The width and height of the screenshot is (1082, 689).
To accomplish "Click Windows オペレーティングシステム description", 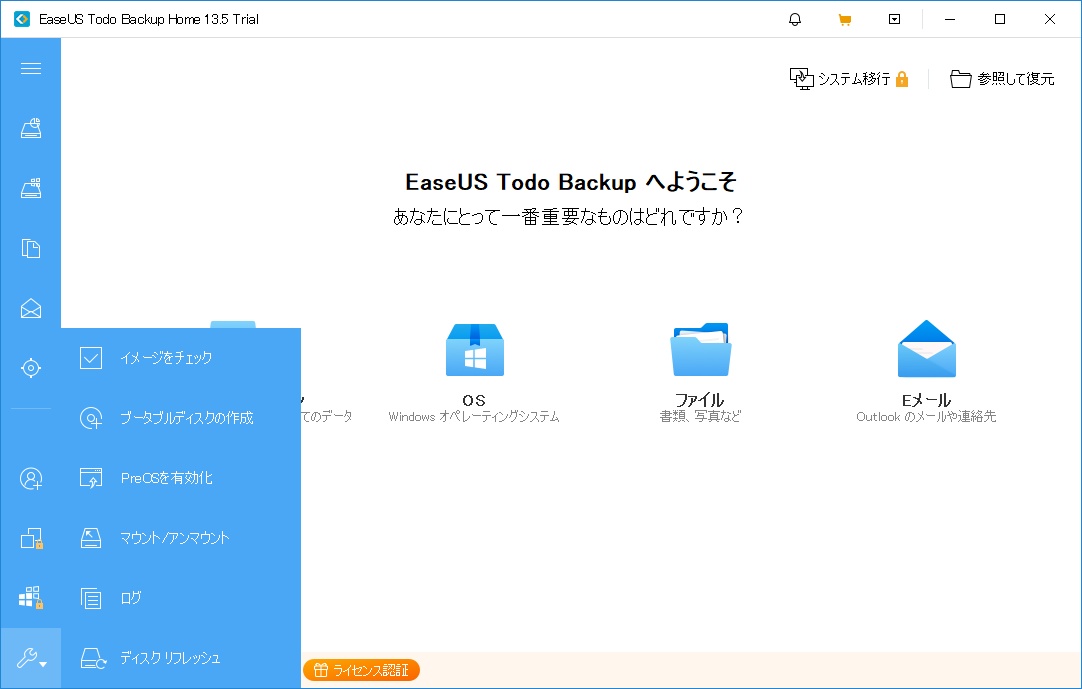I will [x=474, y=417].
